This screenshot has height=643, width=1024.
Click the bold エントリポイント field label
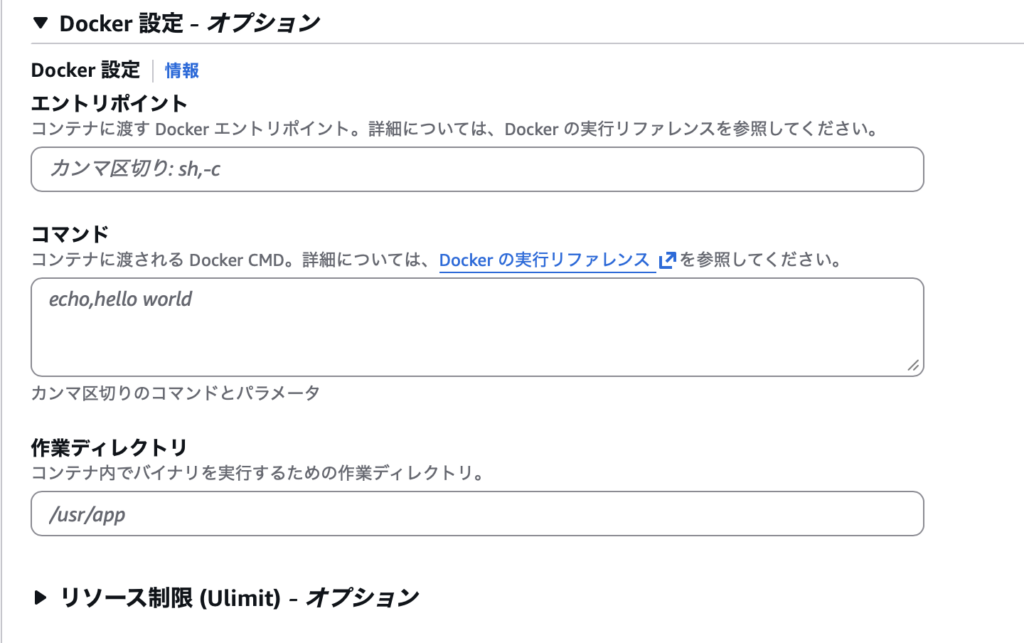coord(110,103)
